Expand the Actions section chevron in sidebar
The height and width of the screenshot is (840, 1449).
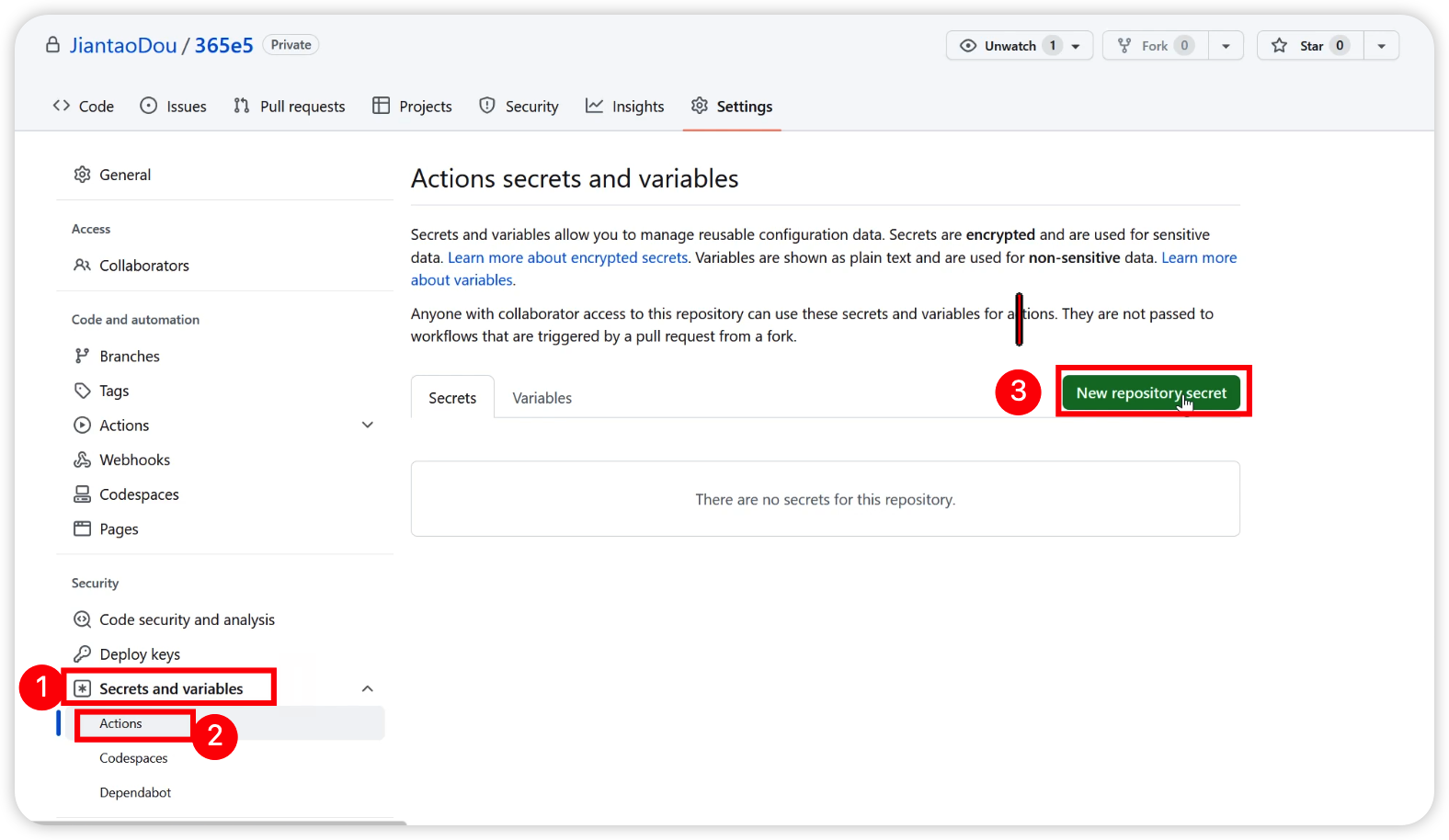(368, 426)
